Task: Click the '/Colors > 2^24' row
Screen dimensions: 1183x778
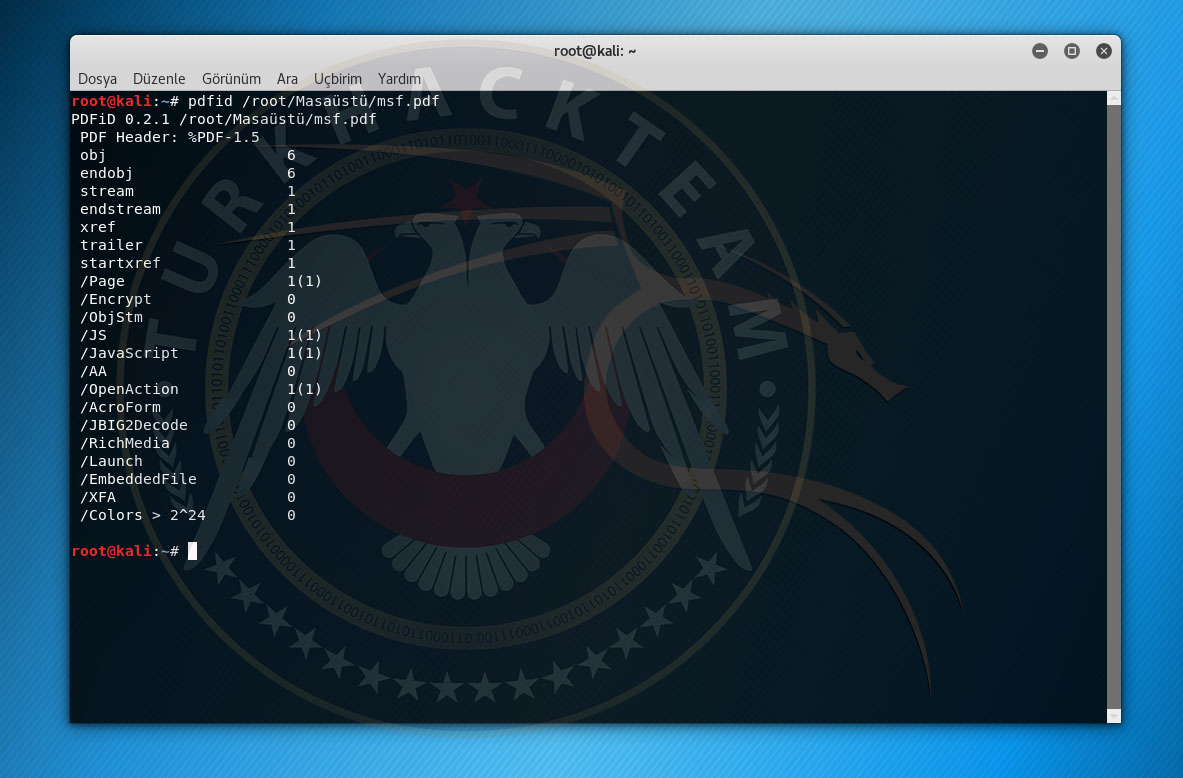Action: coord(187,515)
